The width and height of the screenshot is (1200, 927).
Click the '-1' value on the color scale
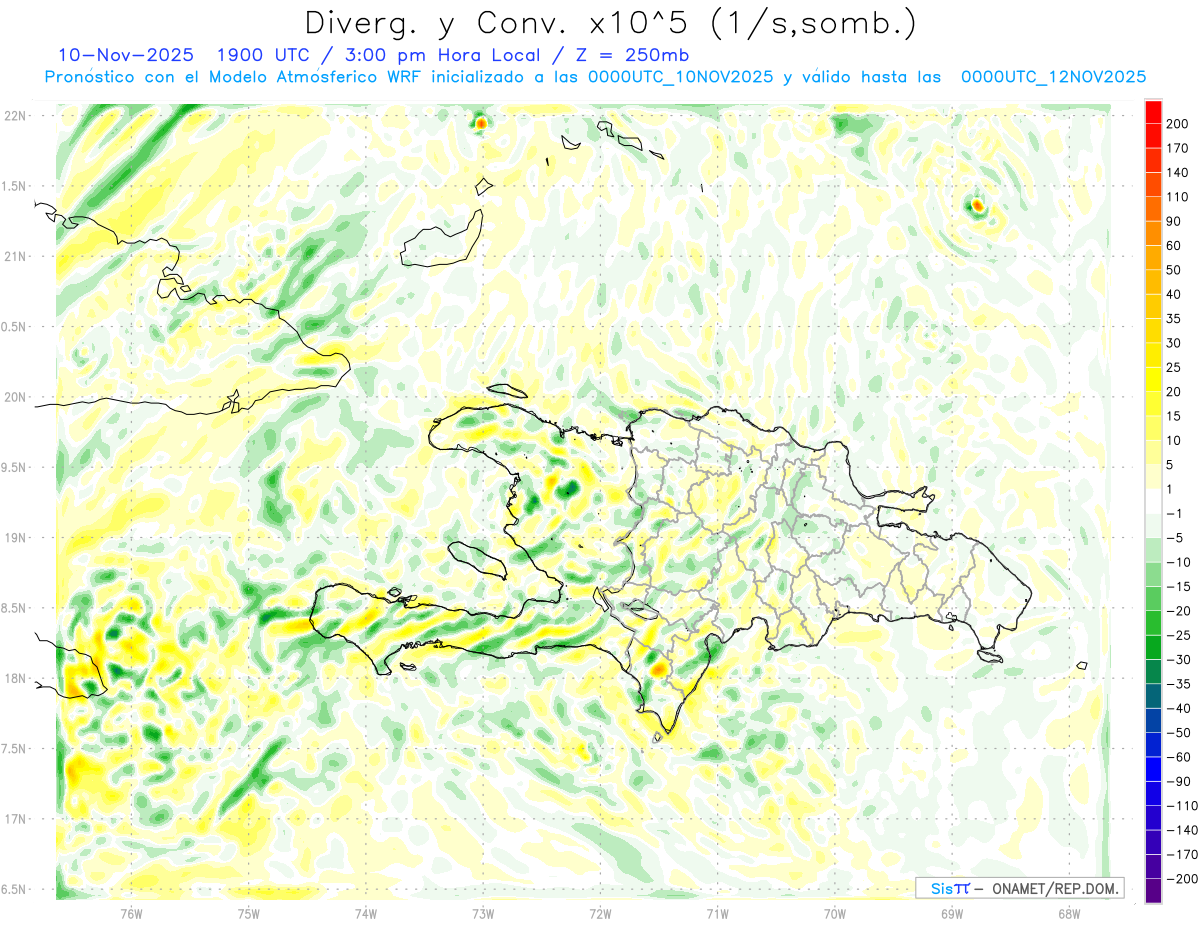click(1173, 514)
